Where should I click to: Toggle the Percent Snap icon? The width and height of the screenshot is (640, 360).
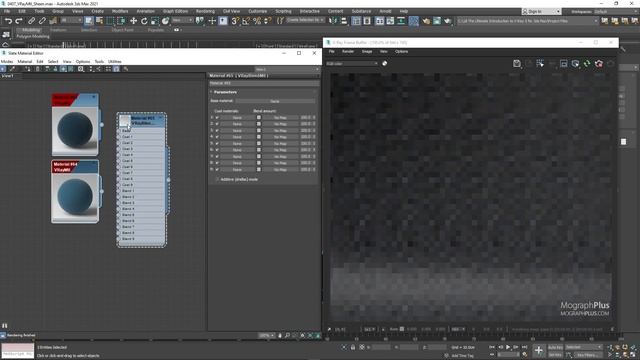coord(257,21)
